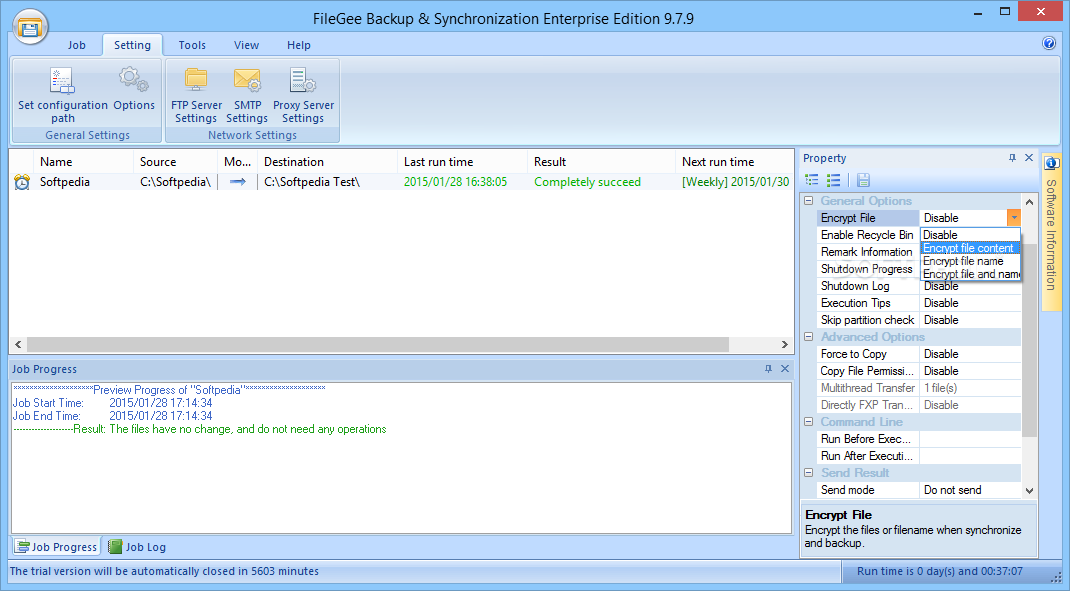This screenshot has height=591, width=1070.
Task: Click the job list horizontal scrollbar thumb
Action: pos(377,344)
